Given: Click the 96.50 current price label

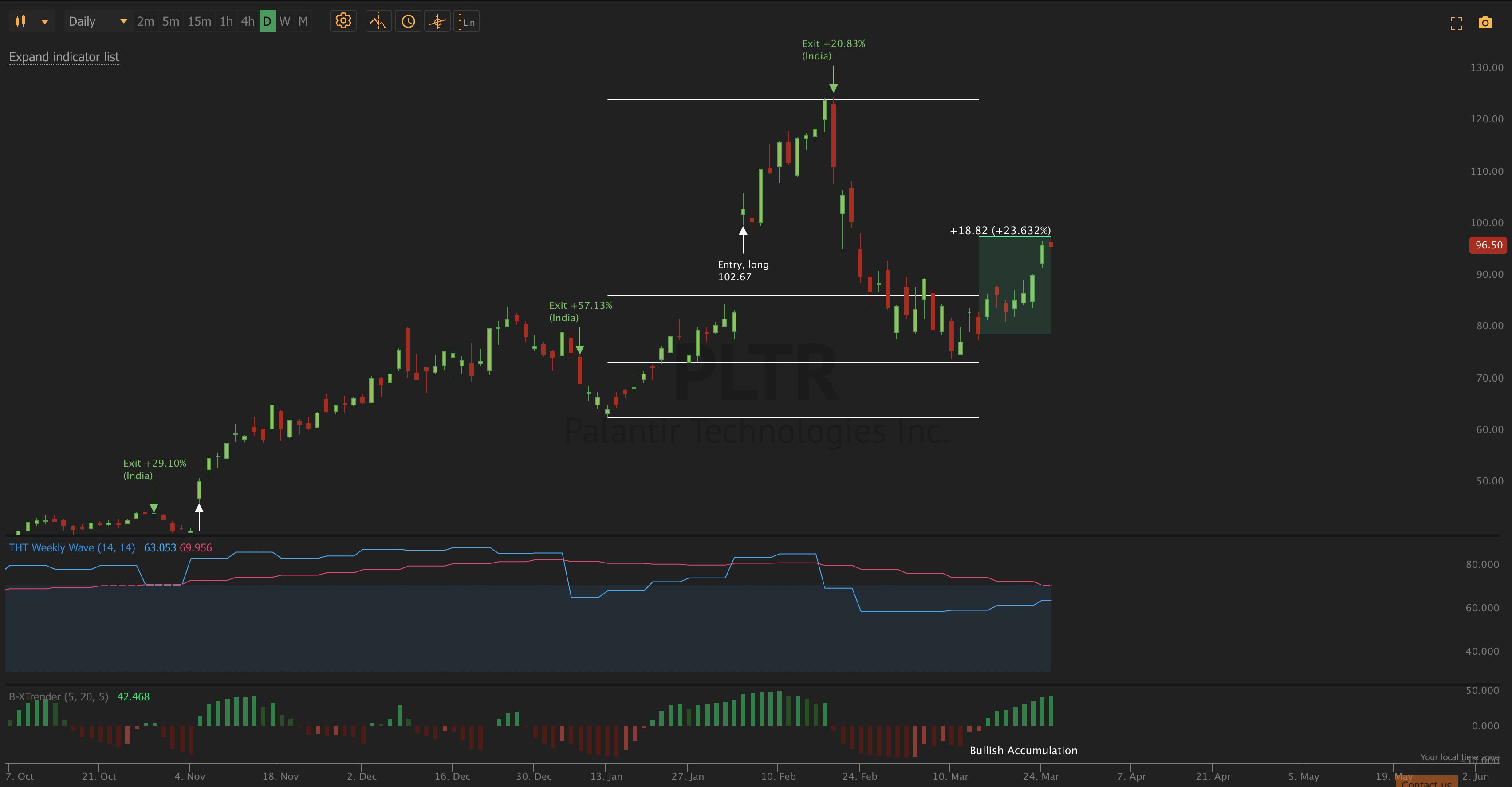Looking at the screenshot, I should [x=1488, y=245].
